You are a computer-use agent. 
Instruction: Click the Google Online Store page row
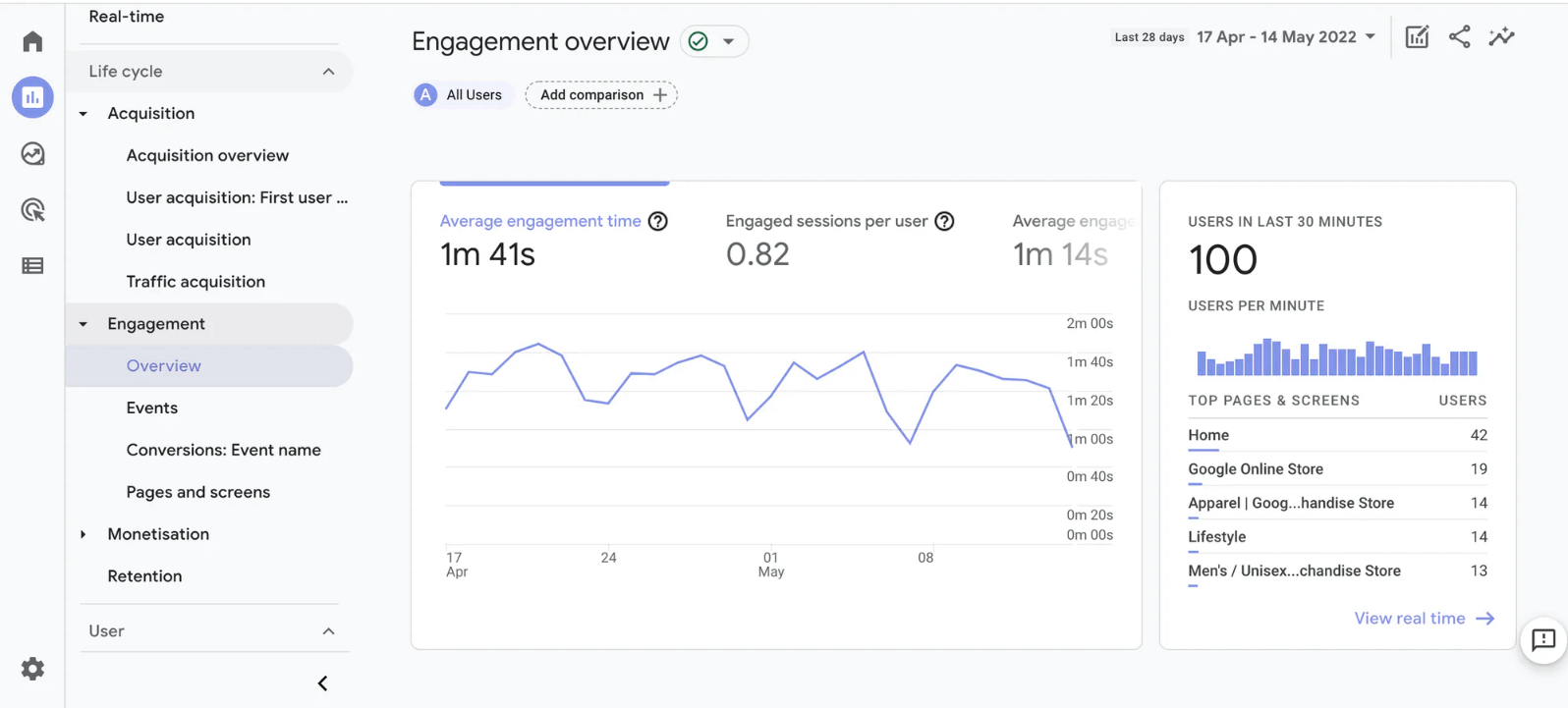pos(1337,470)
